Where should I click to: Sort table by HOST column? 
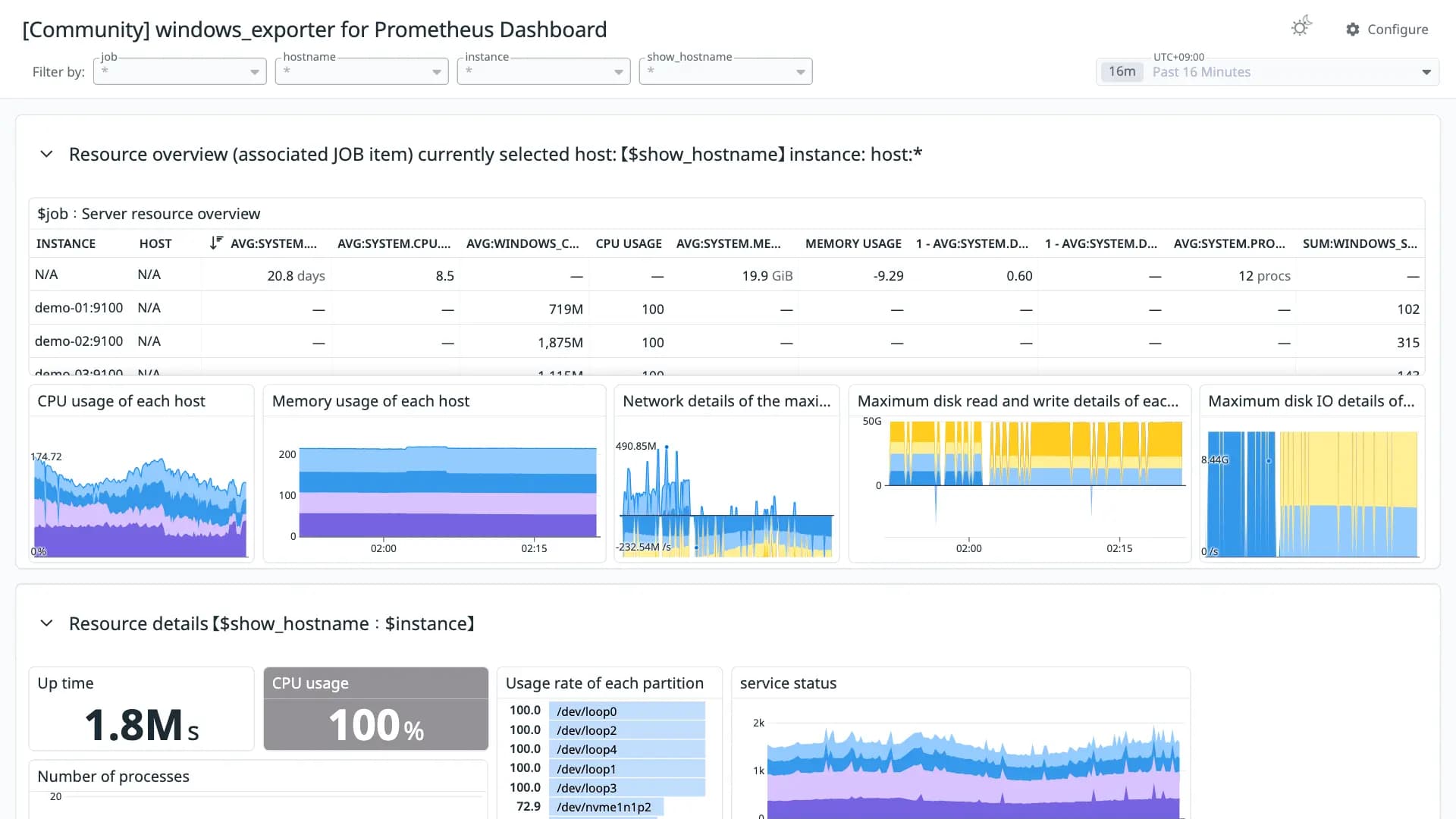coord(155,243)
